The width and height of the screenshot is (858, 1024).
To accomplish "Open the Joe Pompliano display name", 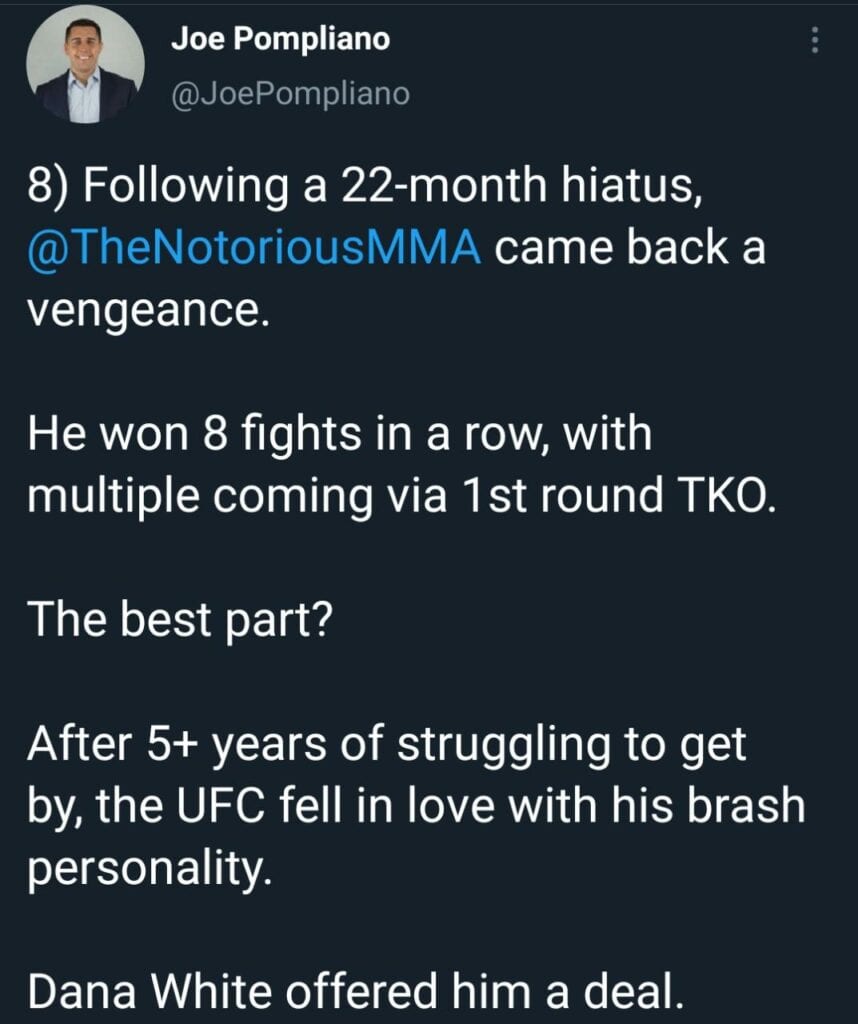I will pyautogui.click(x=280, y=39).
